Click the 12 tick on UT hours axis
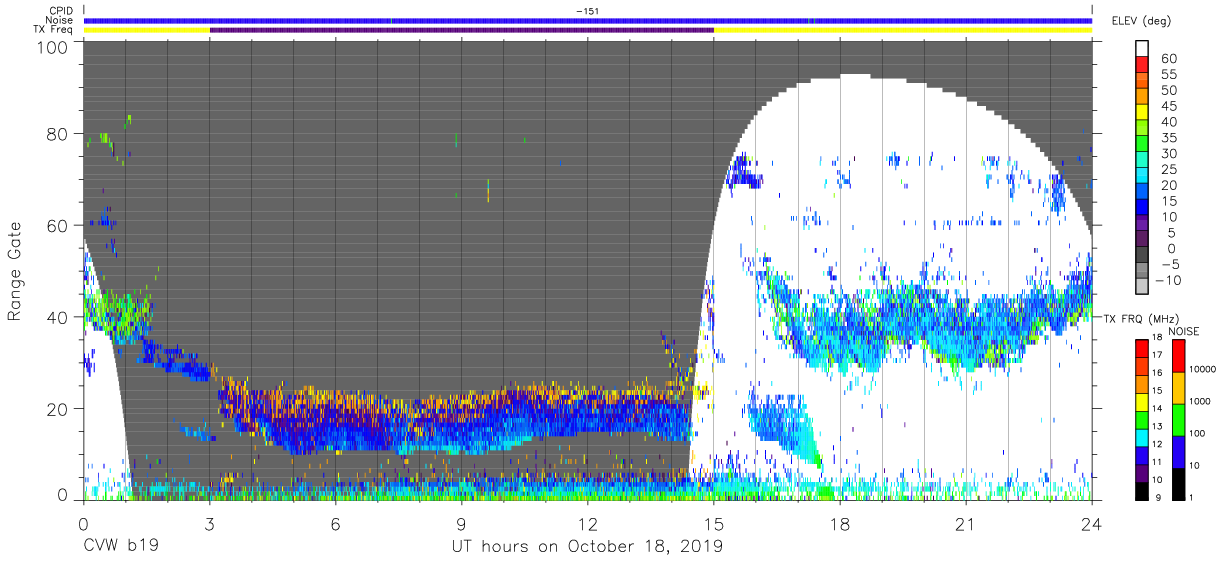Viewport: 1228px width, 567px height. tap(587, 523)
